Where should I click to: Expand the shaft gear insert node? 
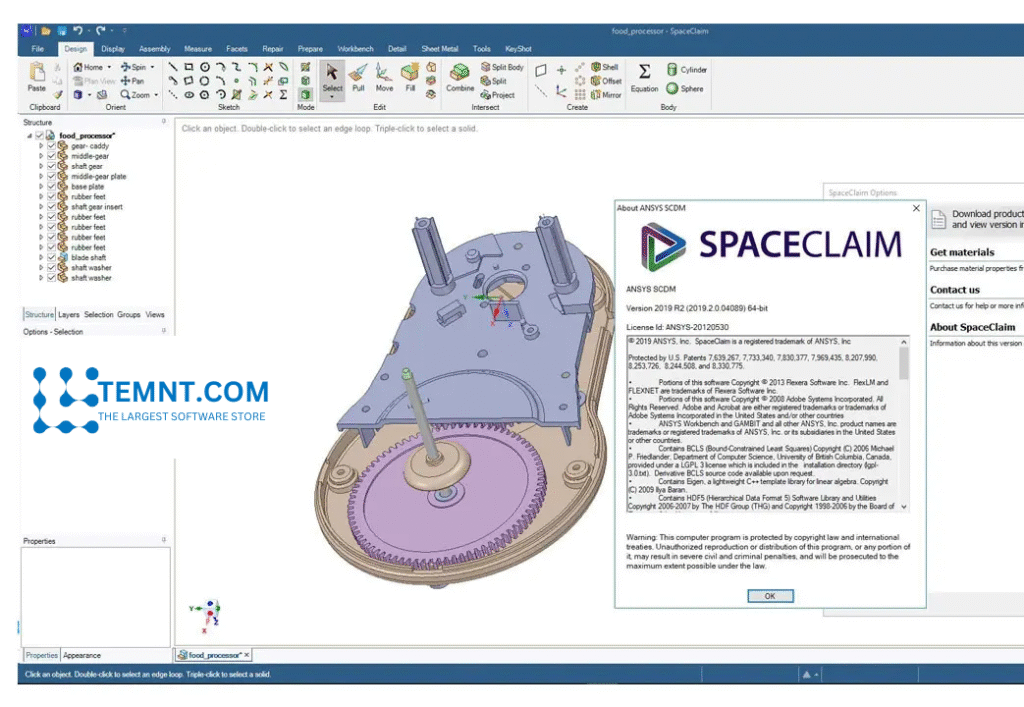coord(41,207)
